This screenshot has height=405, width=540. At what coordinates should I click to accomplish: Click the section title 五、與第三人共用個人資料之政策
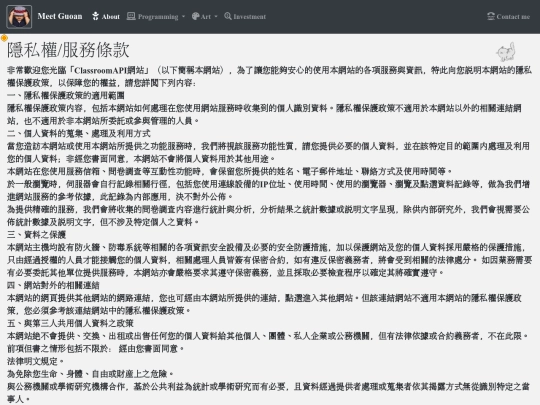point(70,323)
